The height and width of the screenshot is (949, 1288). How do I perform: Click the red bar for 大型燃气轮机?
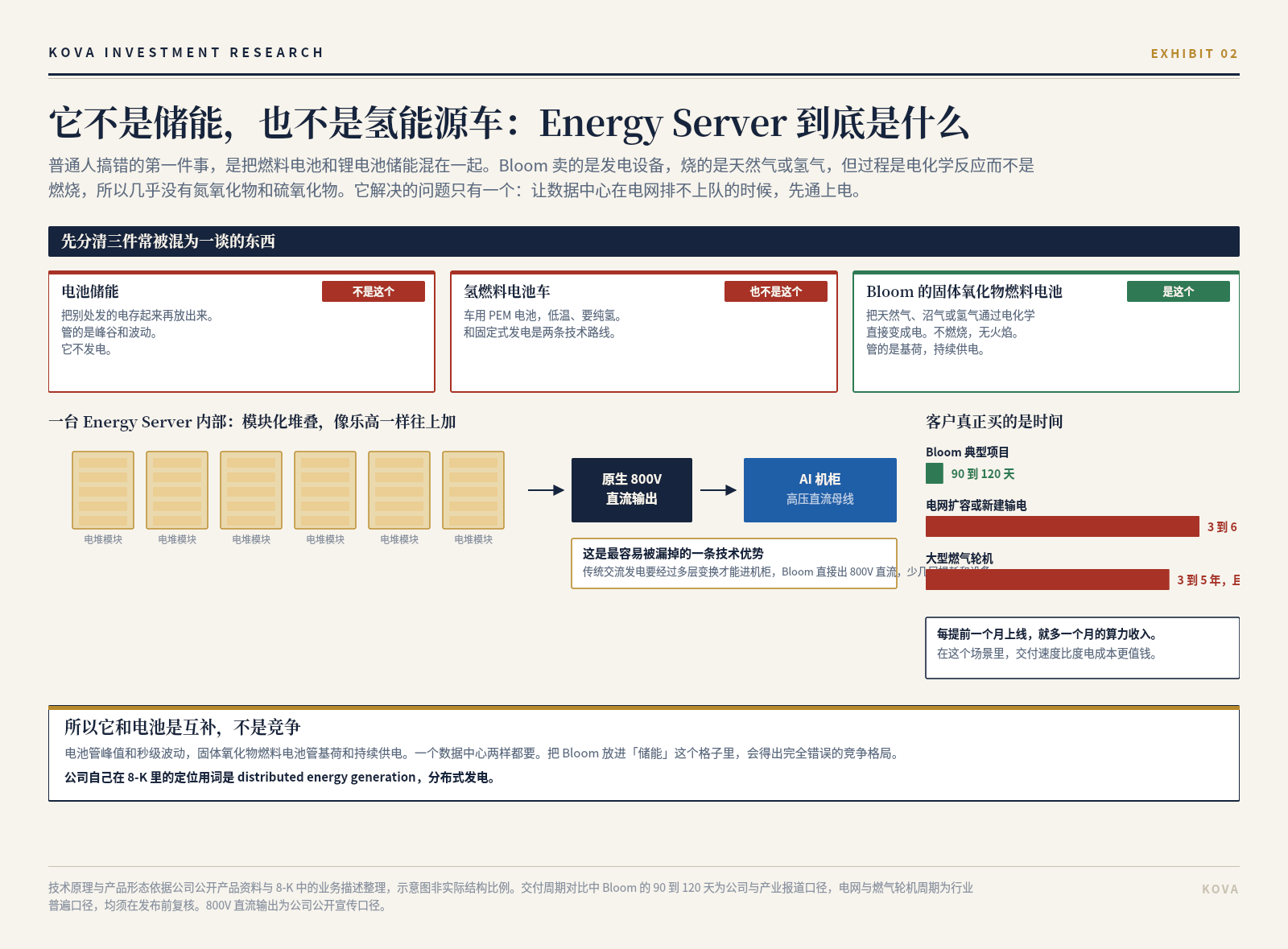(1047, 580)
